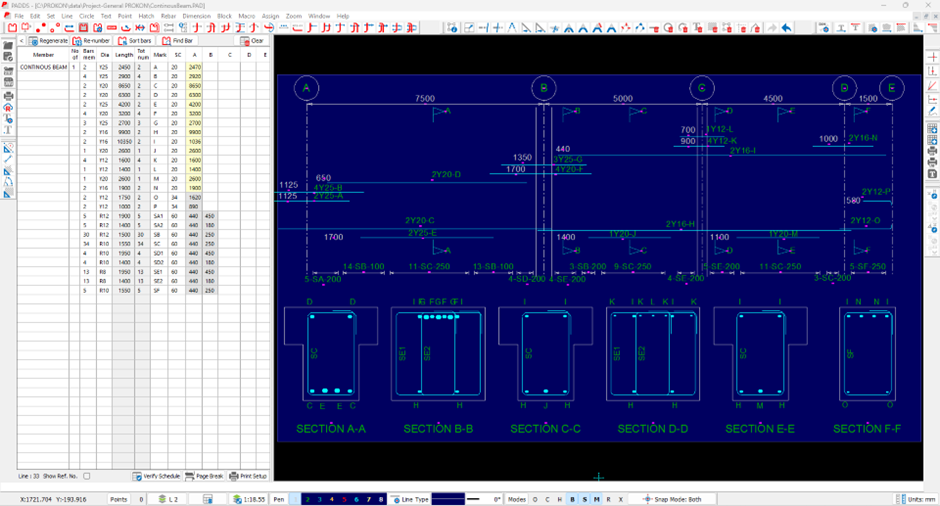Image resolution: width=940 pixels, height=506 pixels.
Task: Click the rebar curved hook icon
Action: 126,28
